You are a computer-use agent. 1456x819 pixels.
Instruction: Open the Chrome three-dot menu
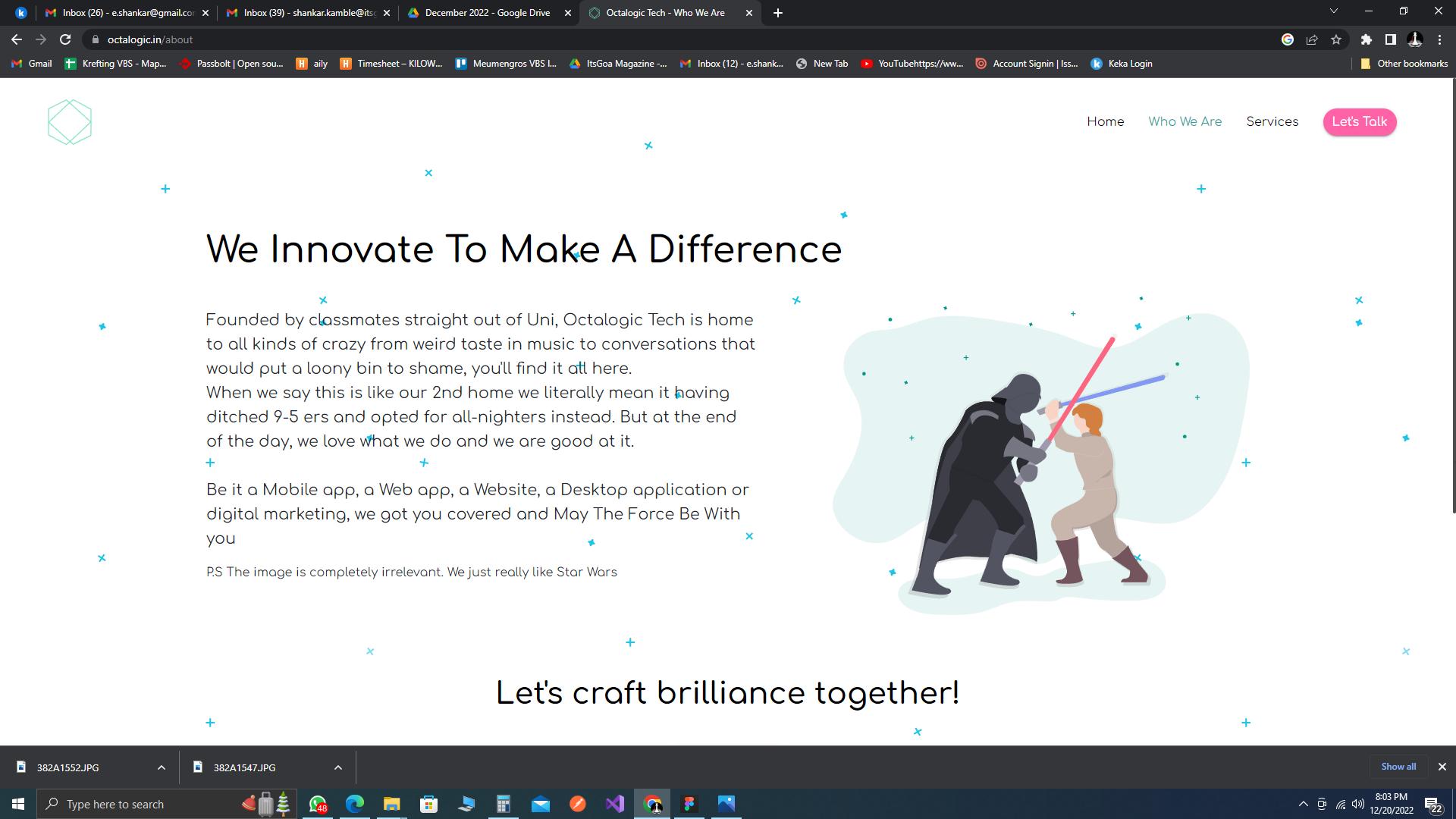click(x=1439, y=39)
